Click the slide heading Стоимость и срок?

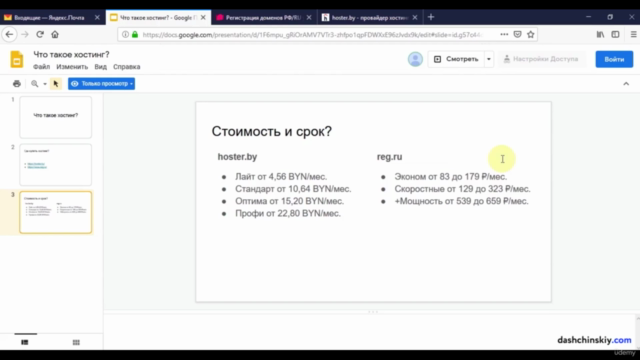pos(271,131)
